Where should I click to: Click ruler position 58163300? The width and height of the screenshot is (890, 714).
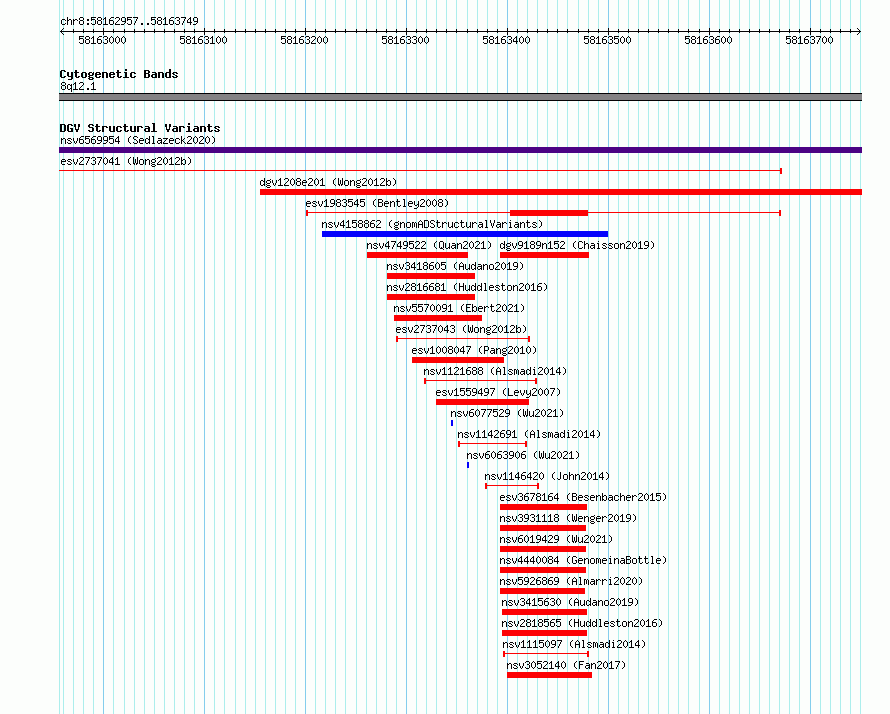point(405,40)
